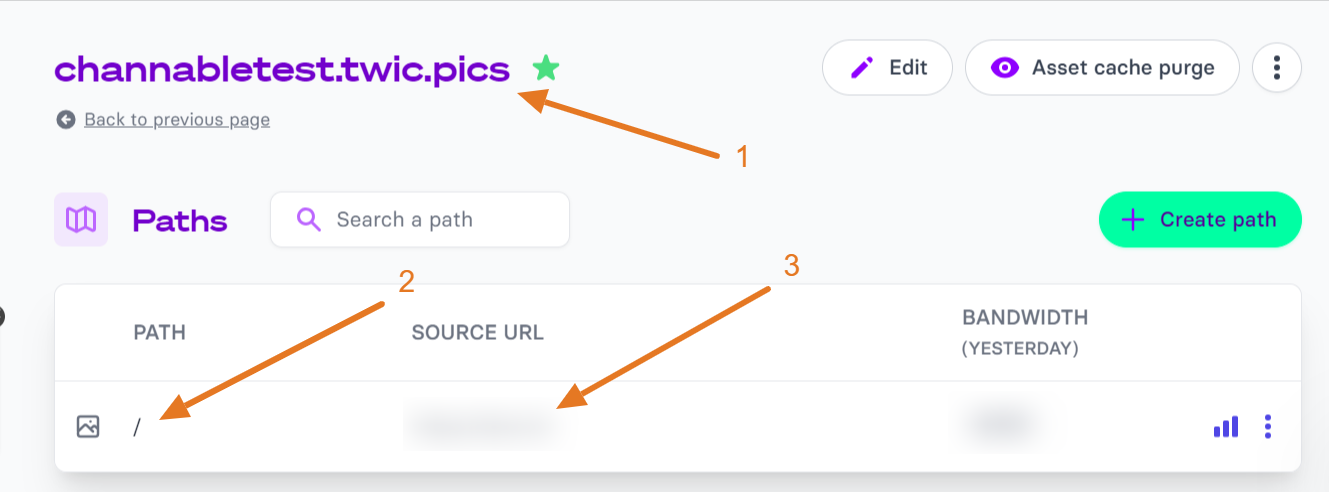Click the Paths map icon
The image size is (1329, 492).
[x=81, y=220]
